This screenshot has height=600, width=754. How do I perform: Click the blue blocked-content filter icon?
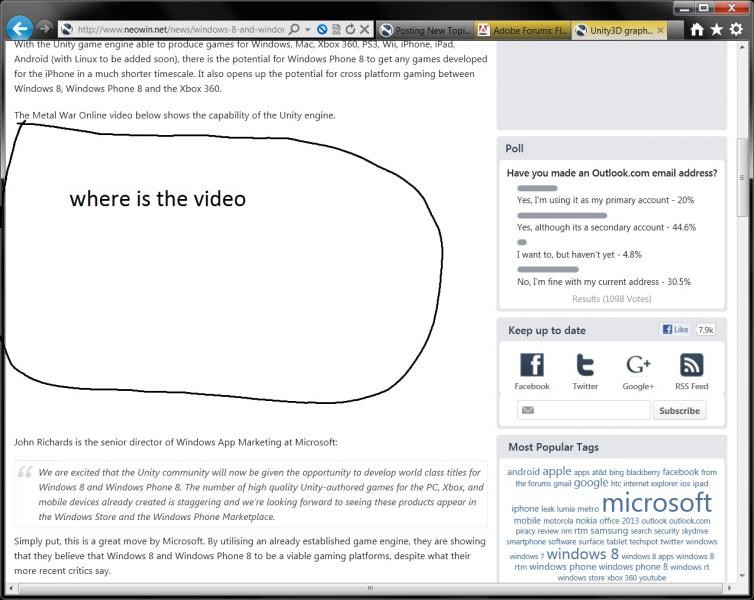[x=322, y=29]
